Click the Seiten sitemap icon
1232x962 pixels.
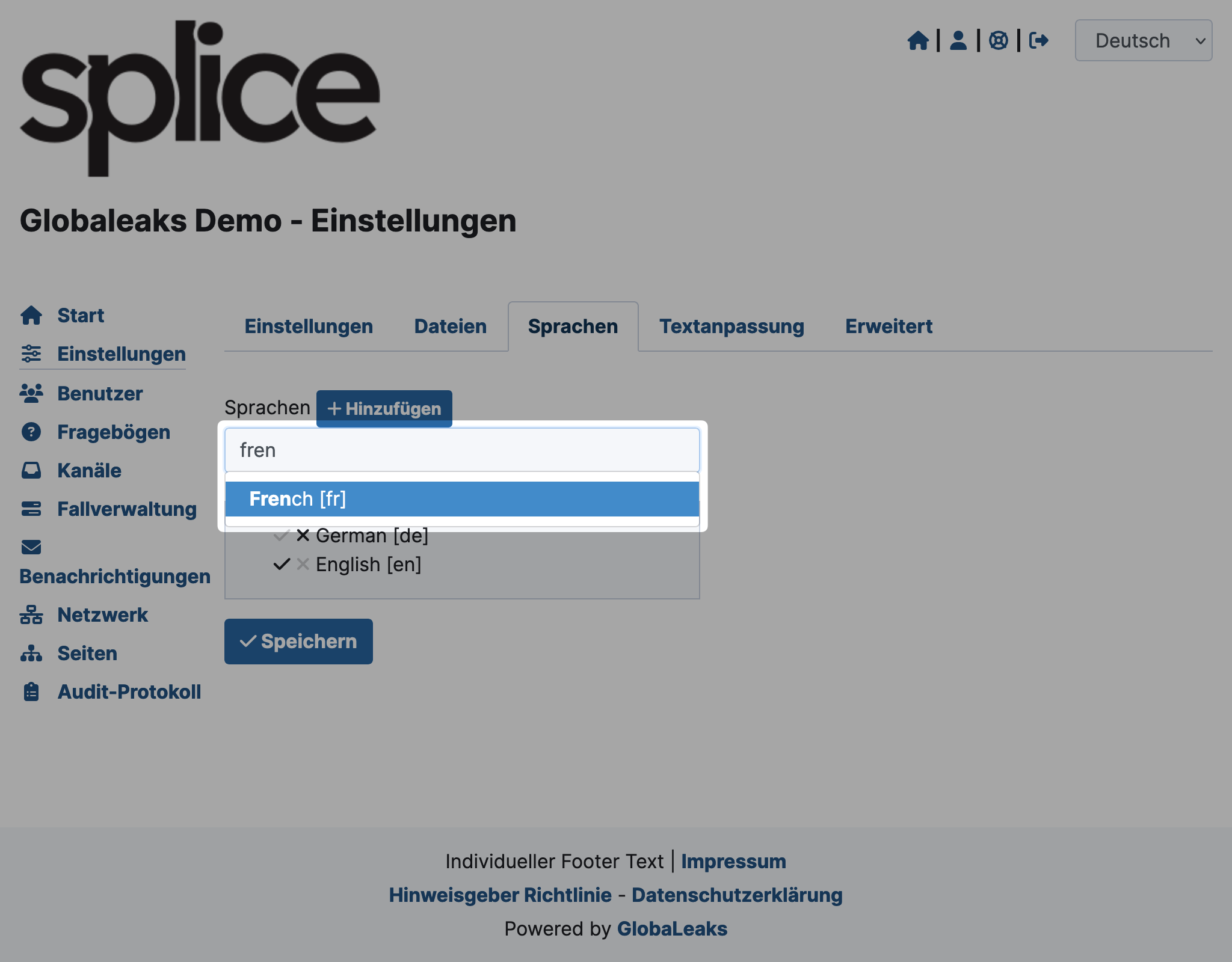click(31, 653)
